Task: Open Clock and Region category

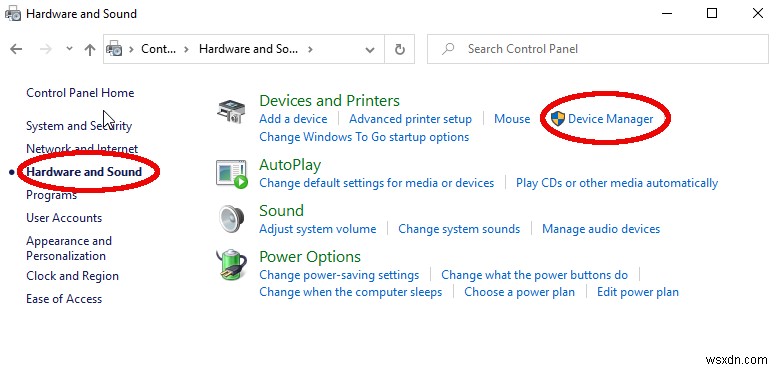Action: pyautogui.click(x=72, y=276)
